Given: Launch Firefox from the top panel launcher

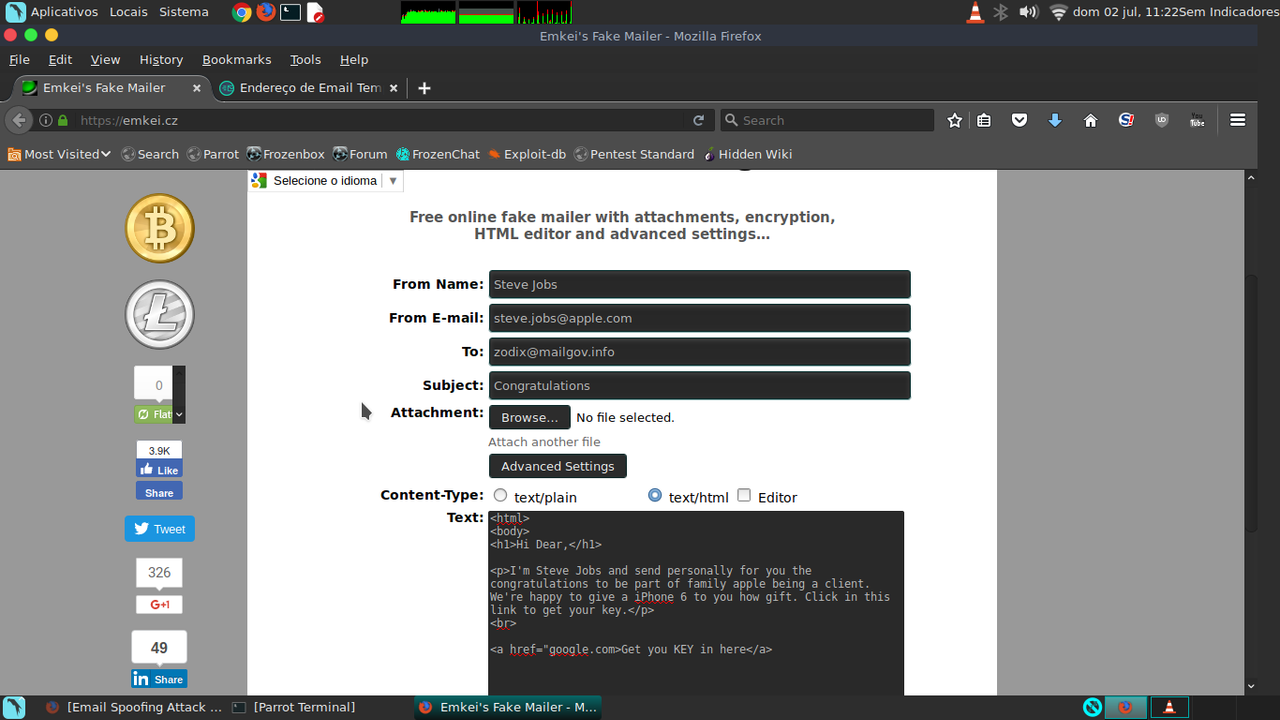Looking at the screenshot, I should pyautogui.click(x=265, y=12).
